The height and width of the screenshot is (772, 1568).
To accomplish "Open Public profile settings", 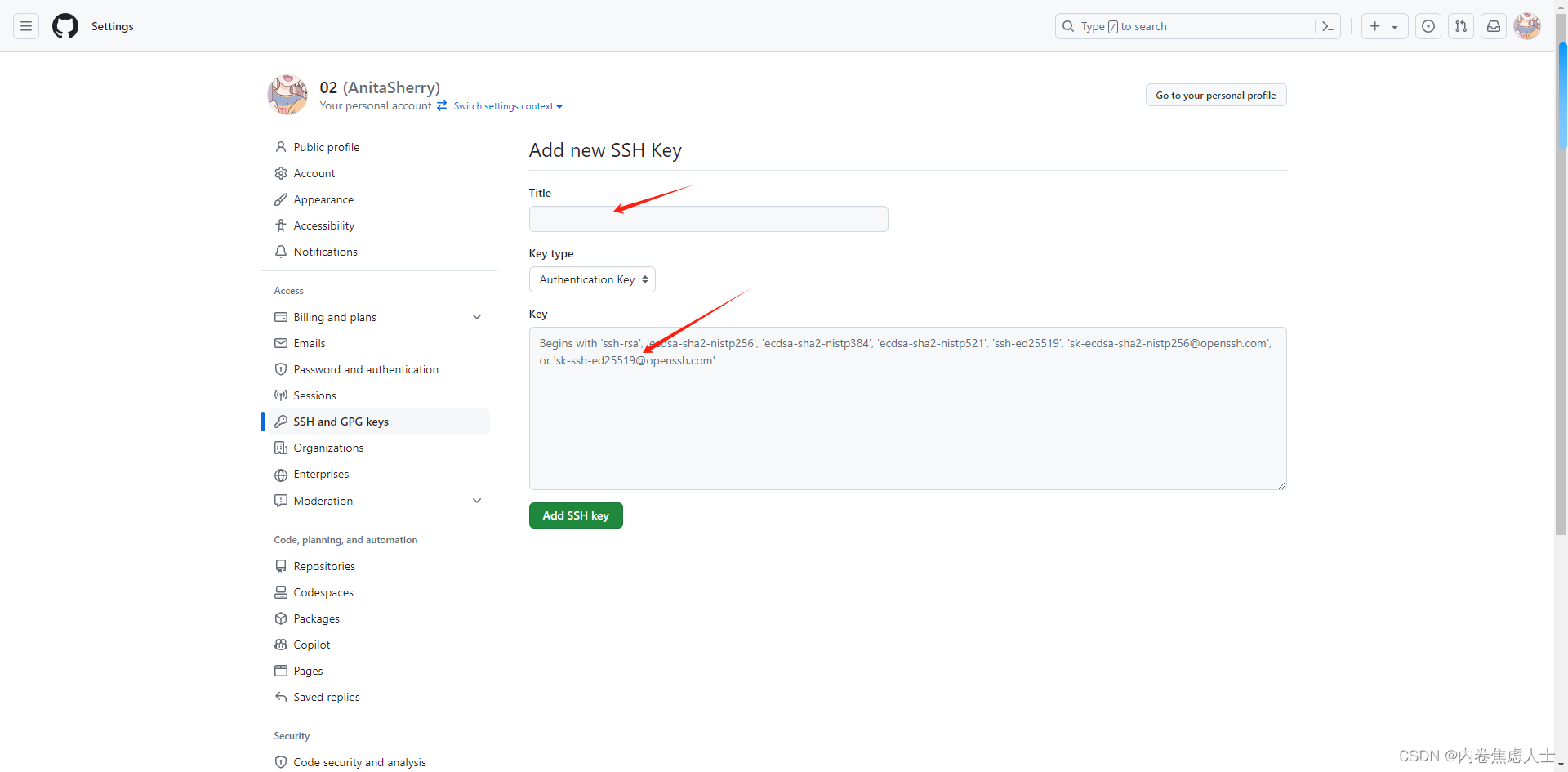I will tap(327, 147).
